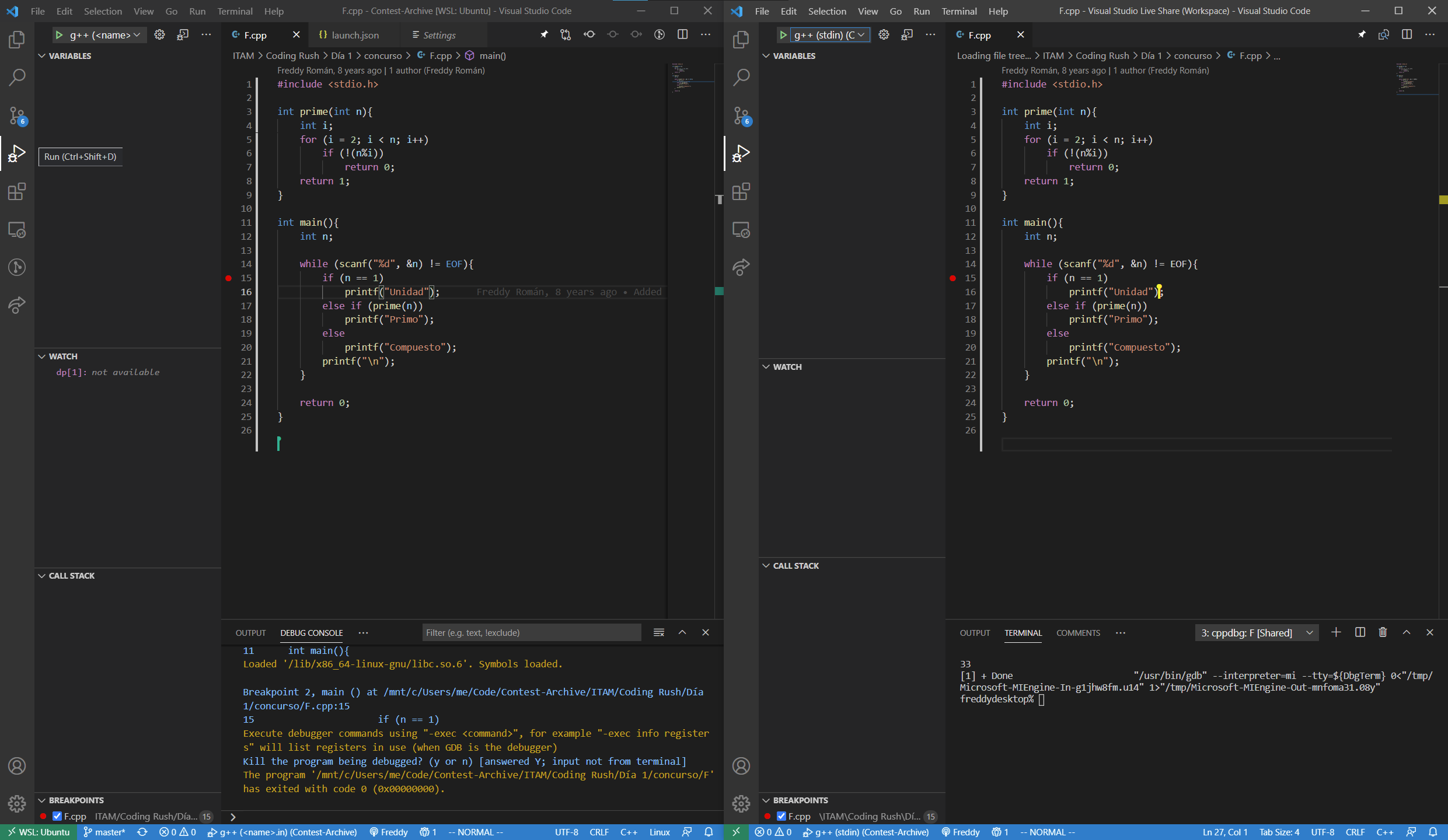
Task: Collapse CALL STACK section in left window
Action: point(71,576)
